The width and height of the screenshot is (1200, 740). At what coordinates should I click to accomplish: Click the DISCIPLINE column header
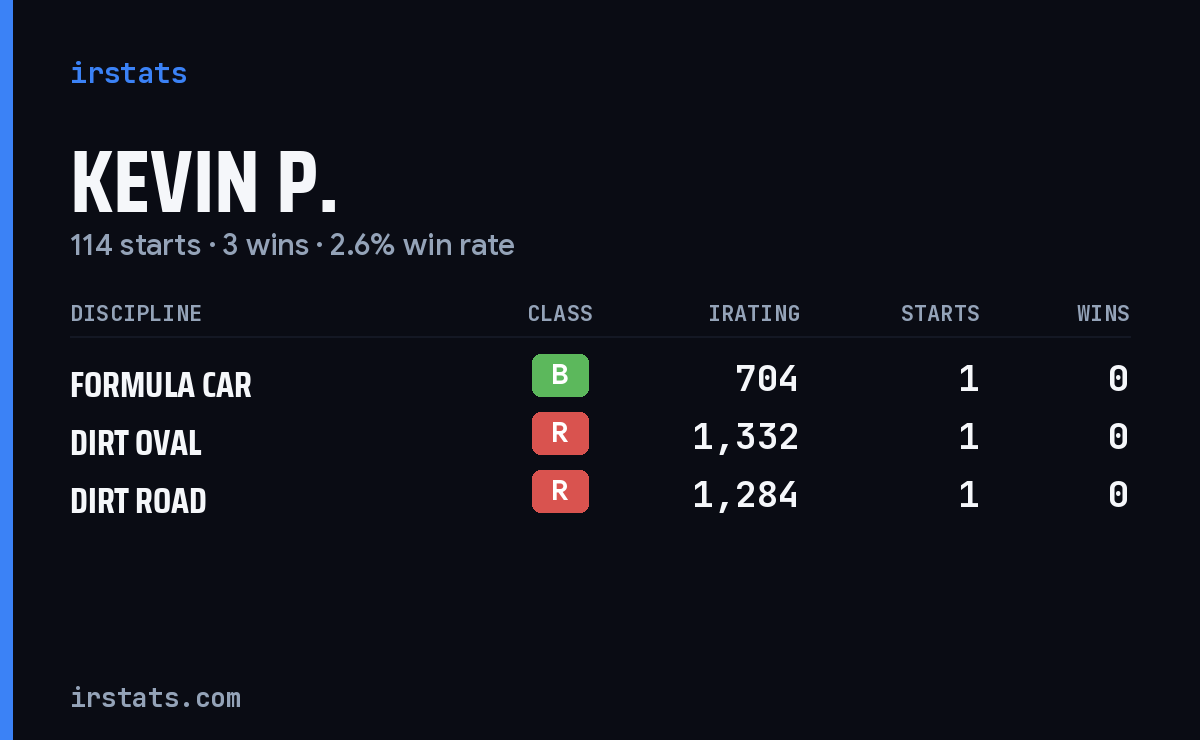136,313
